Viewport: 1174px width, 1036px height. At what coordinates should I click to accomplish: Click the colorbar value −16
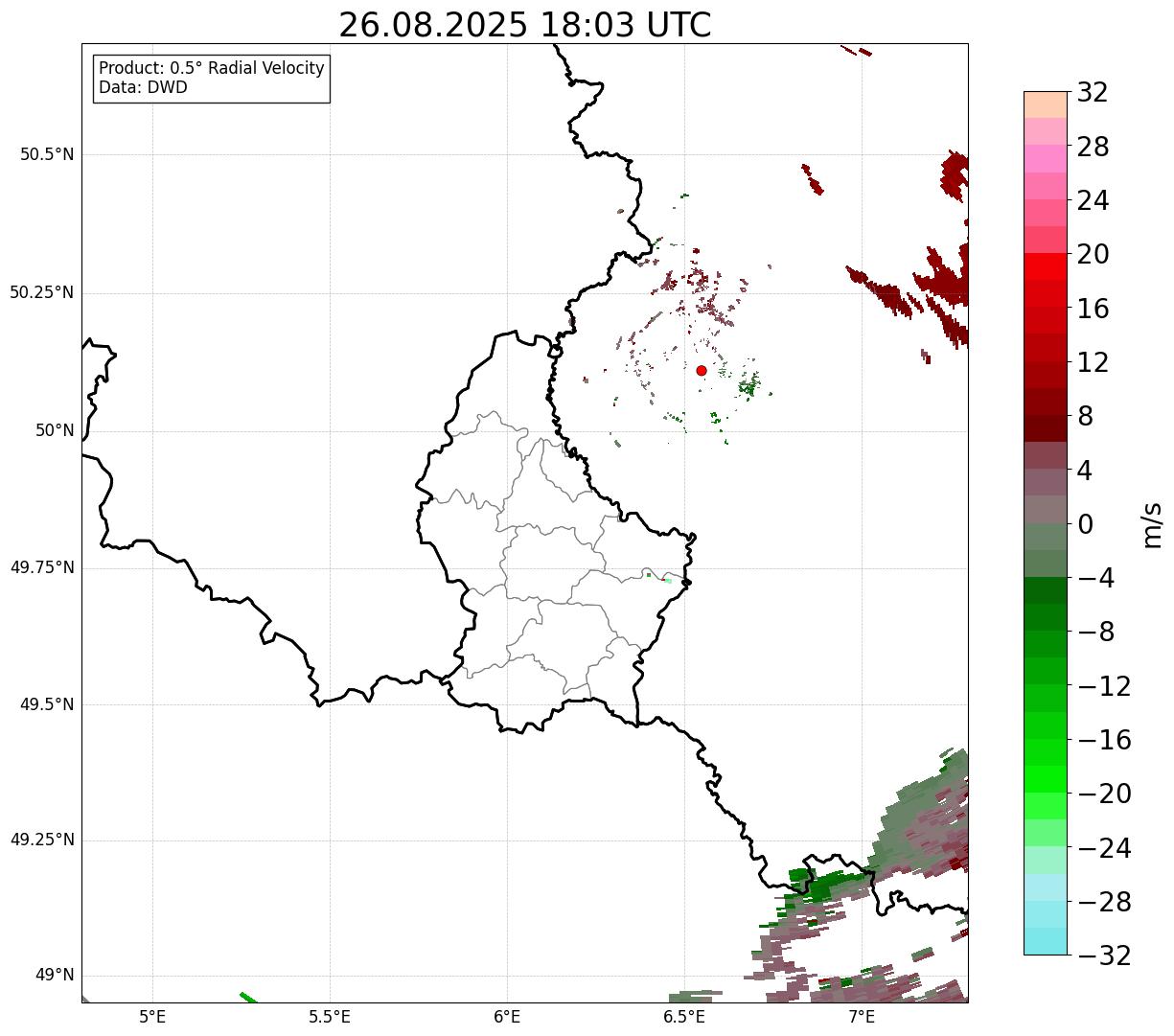click(1104, 740)
